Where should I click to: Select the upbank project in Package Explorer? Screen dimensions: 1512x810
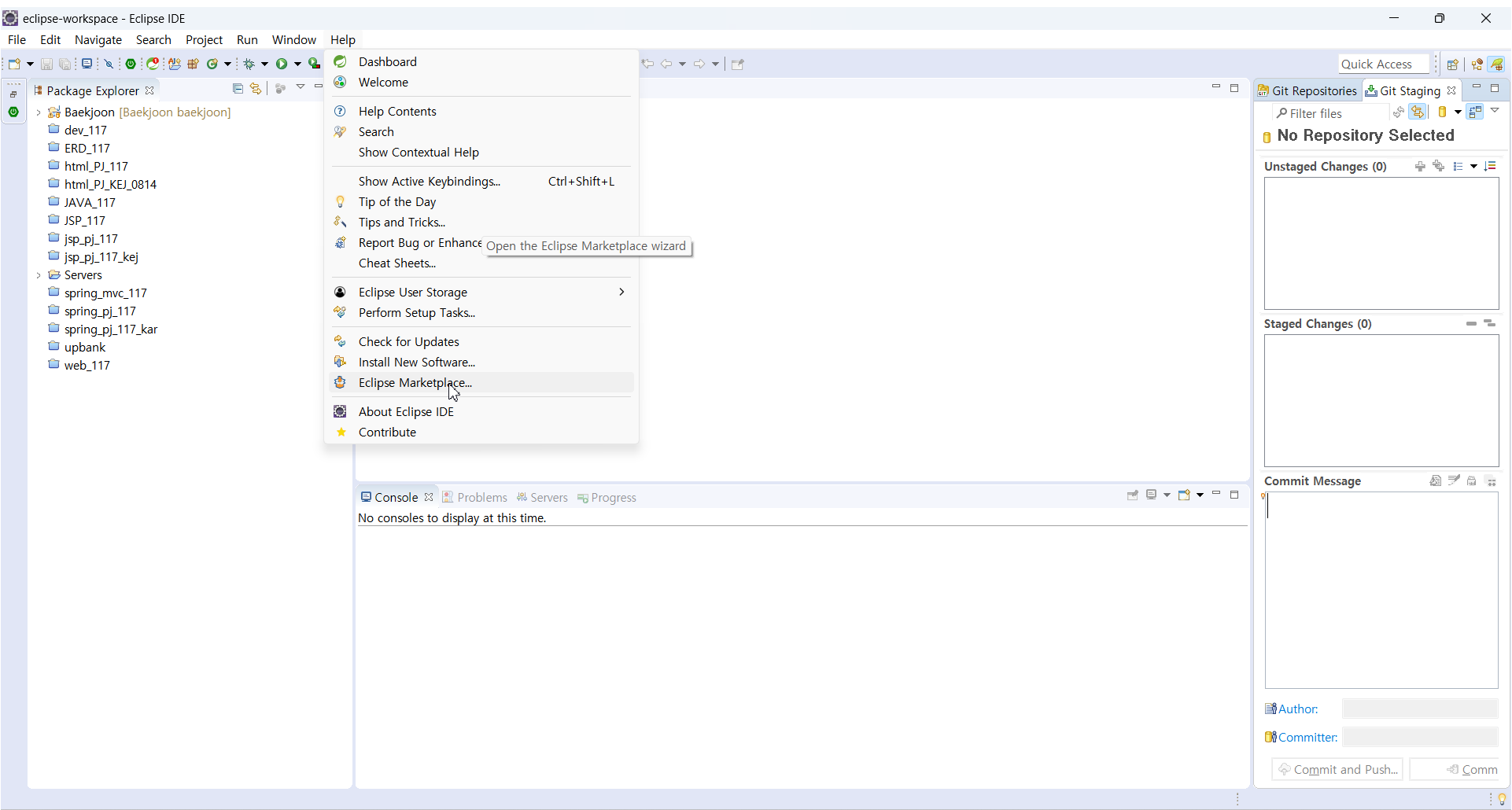[x=85, y=348]
